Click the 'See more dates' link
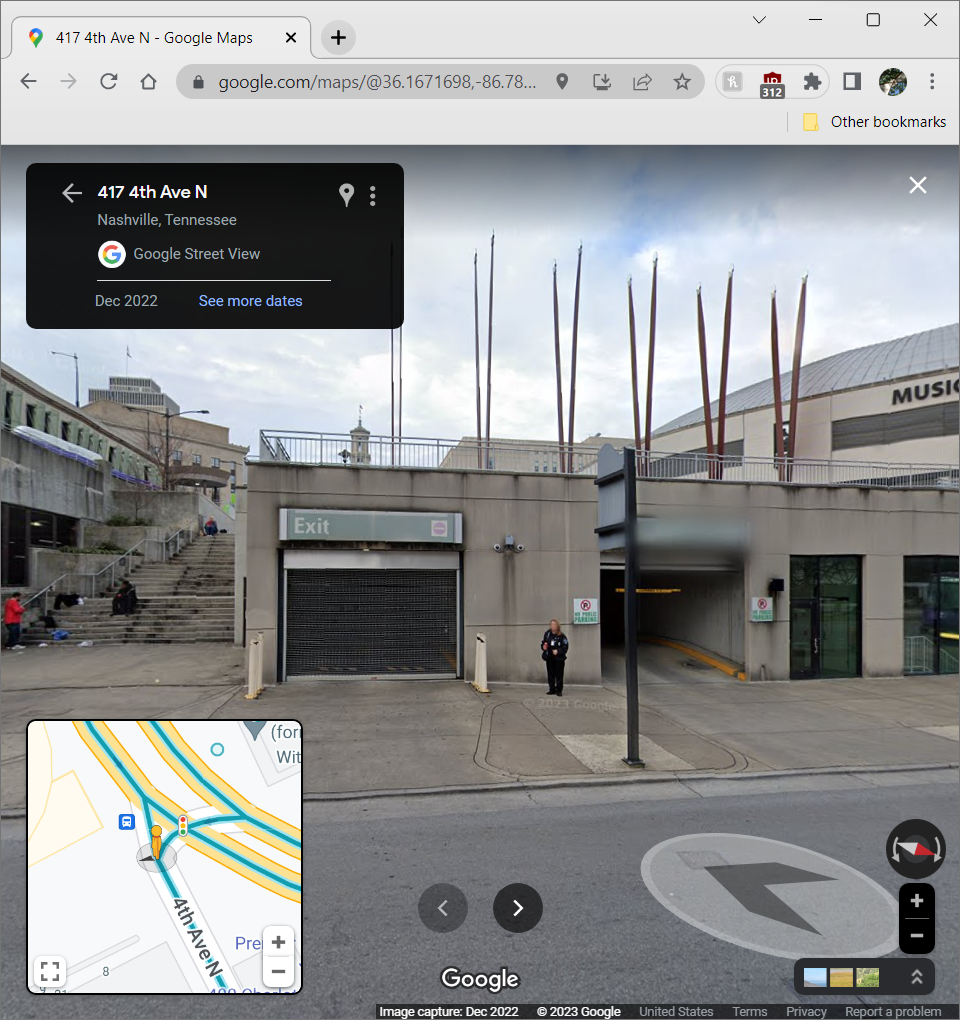 point(250,301)
